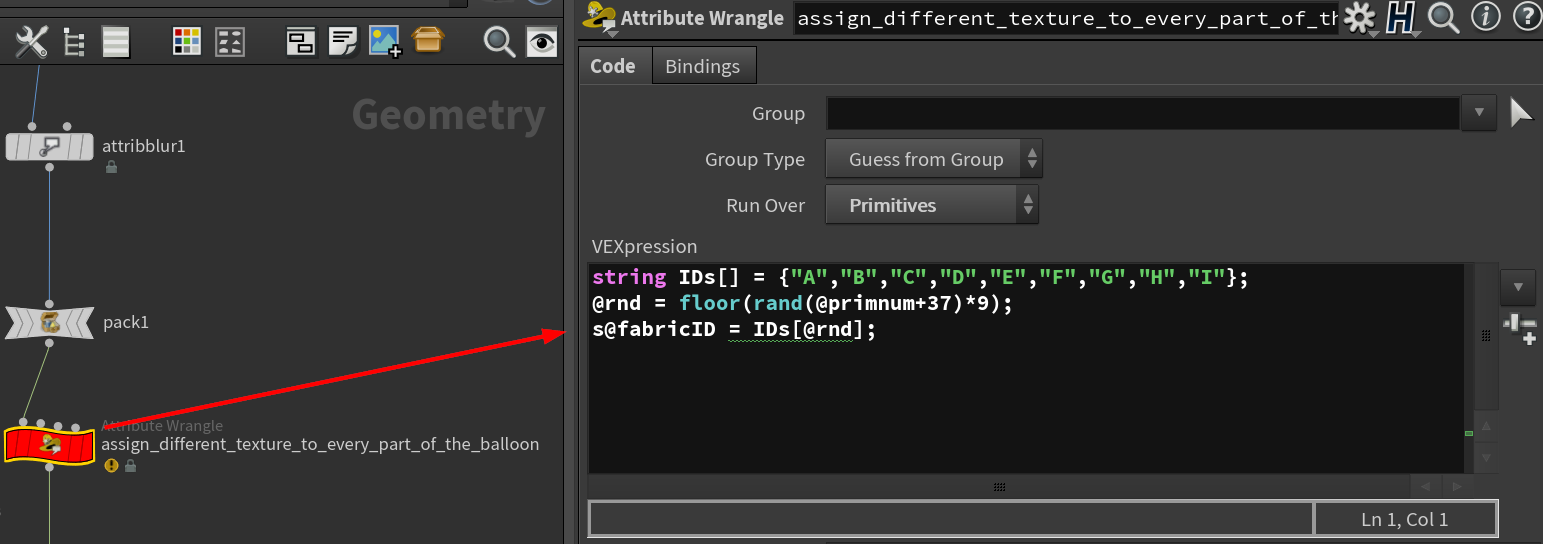Open the Run Over dropdown

point(933,205)
